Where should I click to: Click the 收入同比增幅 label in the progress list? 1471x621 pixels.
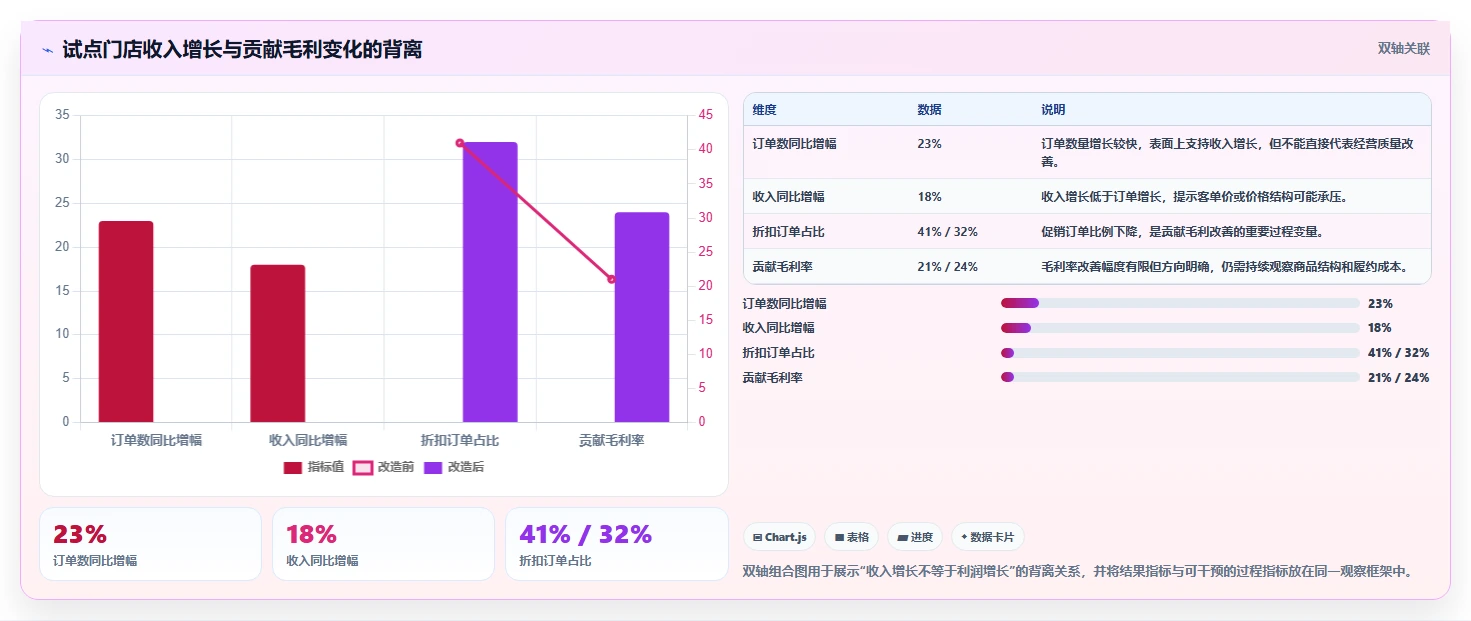tap(778, 328)
